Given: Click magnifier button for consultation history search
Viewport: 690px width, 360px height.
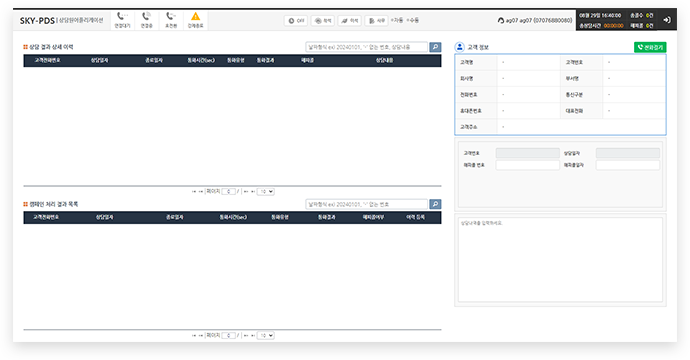Looking at the screenshot, I should 435,47.
